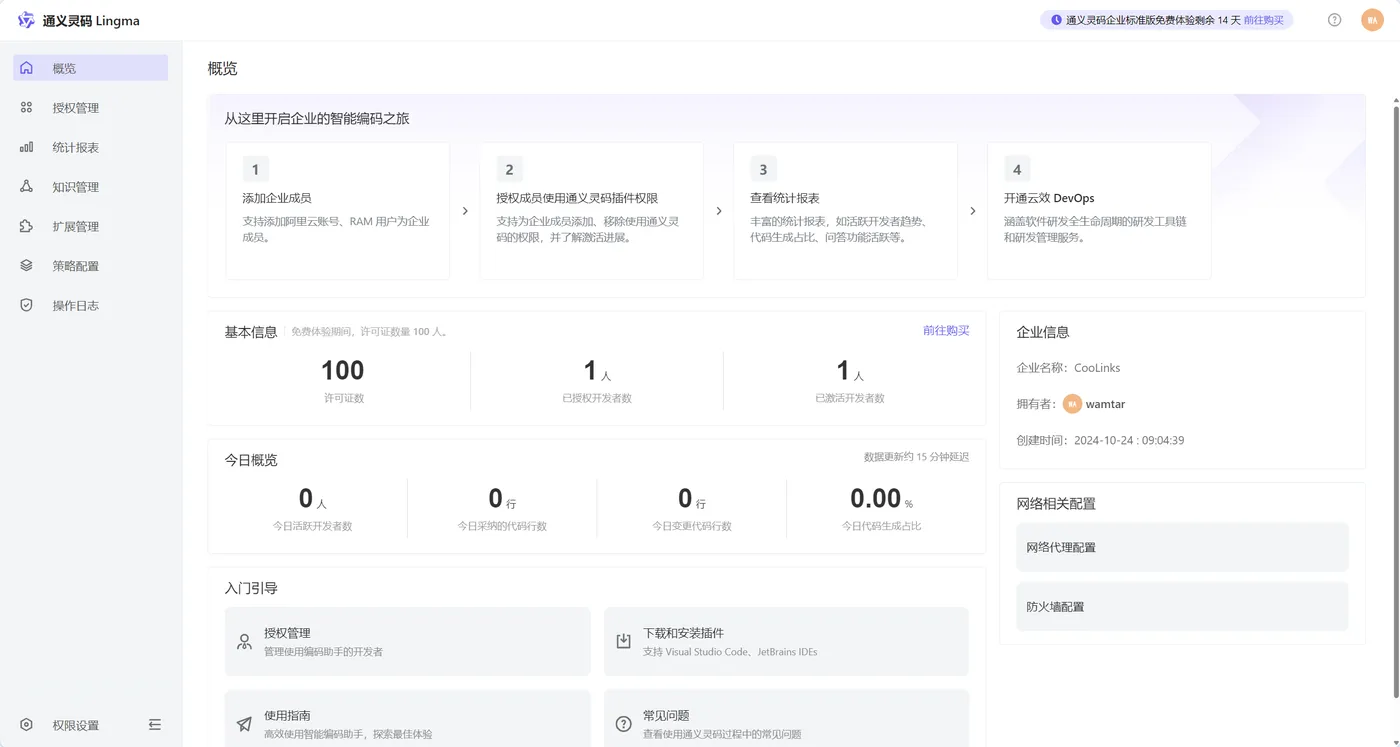Open 使用指南 guide card
Image resolution: width=1400 pixels, height=747 pixels.
[407, 719]
